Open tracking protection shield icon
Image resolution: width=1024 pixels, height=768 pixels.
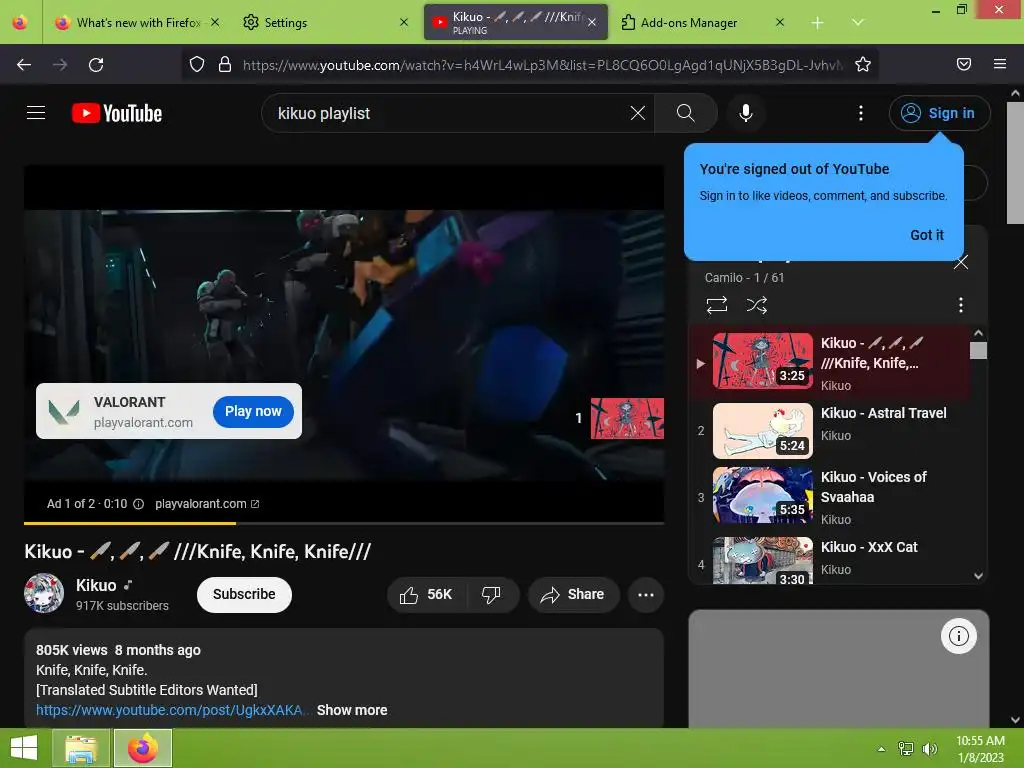tap(197, 65)
